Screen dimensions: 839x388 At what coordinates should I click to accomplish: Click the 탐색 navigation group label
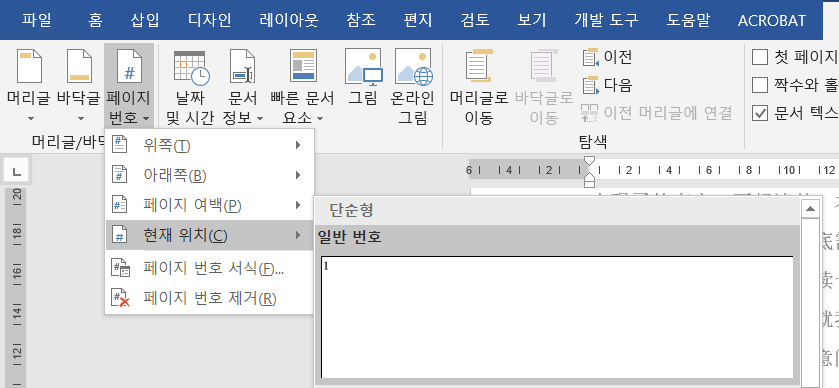(593, 142)
